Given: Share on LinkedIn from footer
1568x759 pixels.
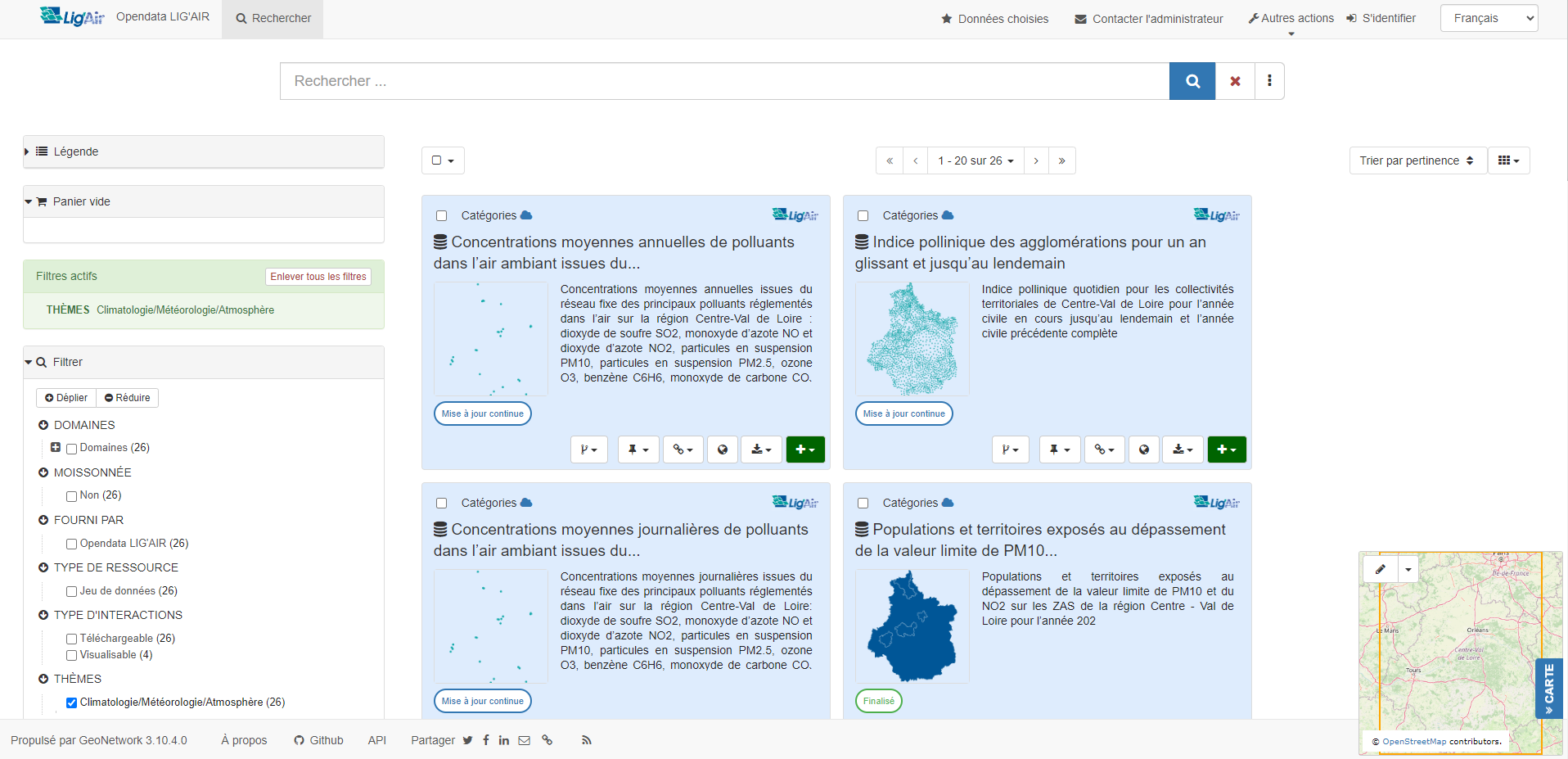Looking at the screenshot, I should pos(504,740).
